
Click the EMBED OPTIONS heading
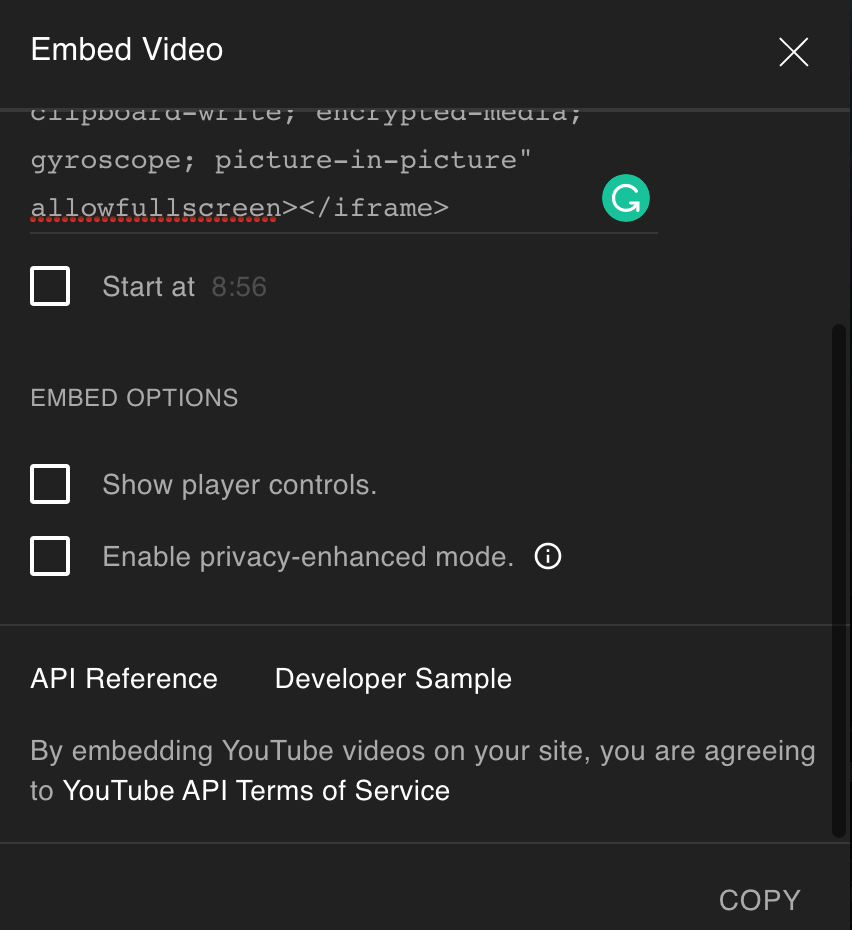click(134, 398)
